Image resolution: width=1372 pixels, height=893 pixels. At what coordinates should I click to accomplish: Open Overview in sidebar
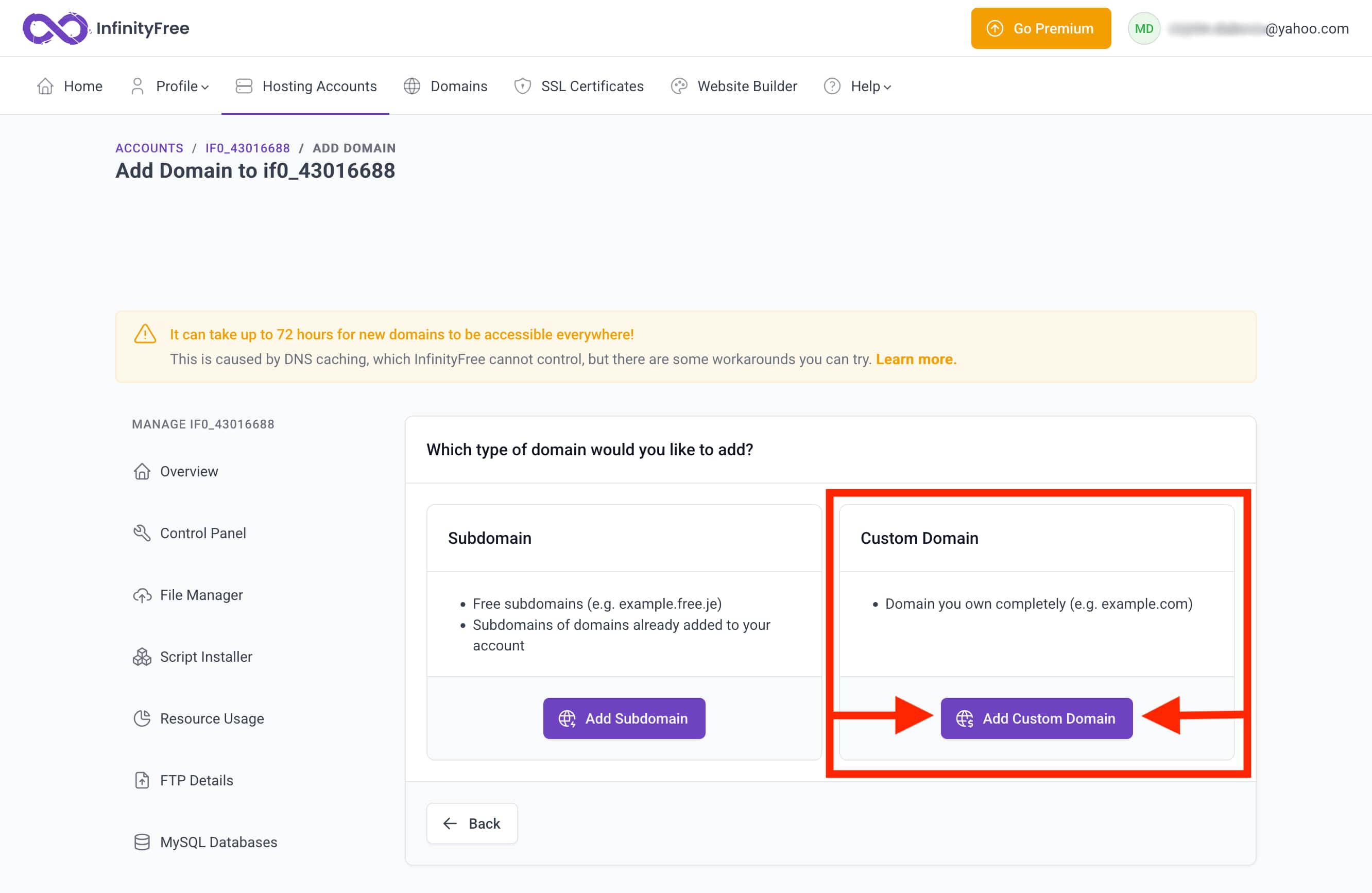click(176, 472)
